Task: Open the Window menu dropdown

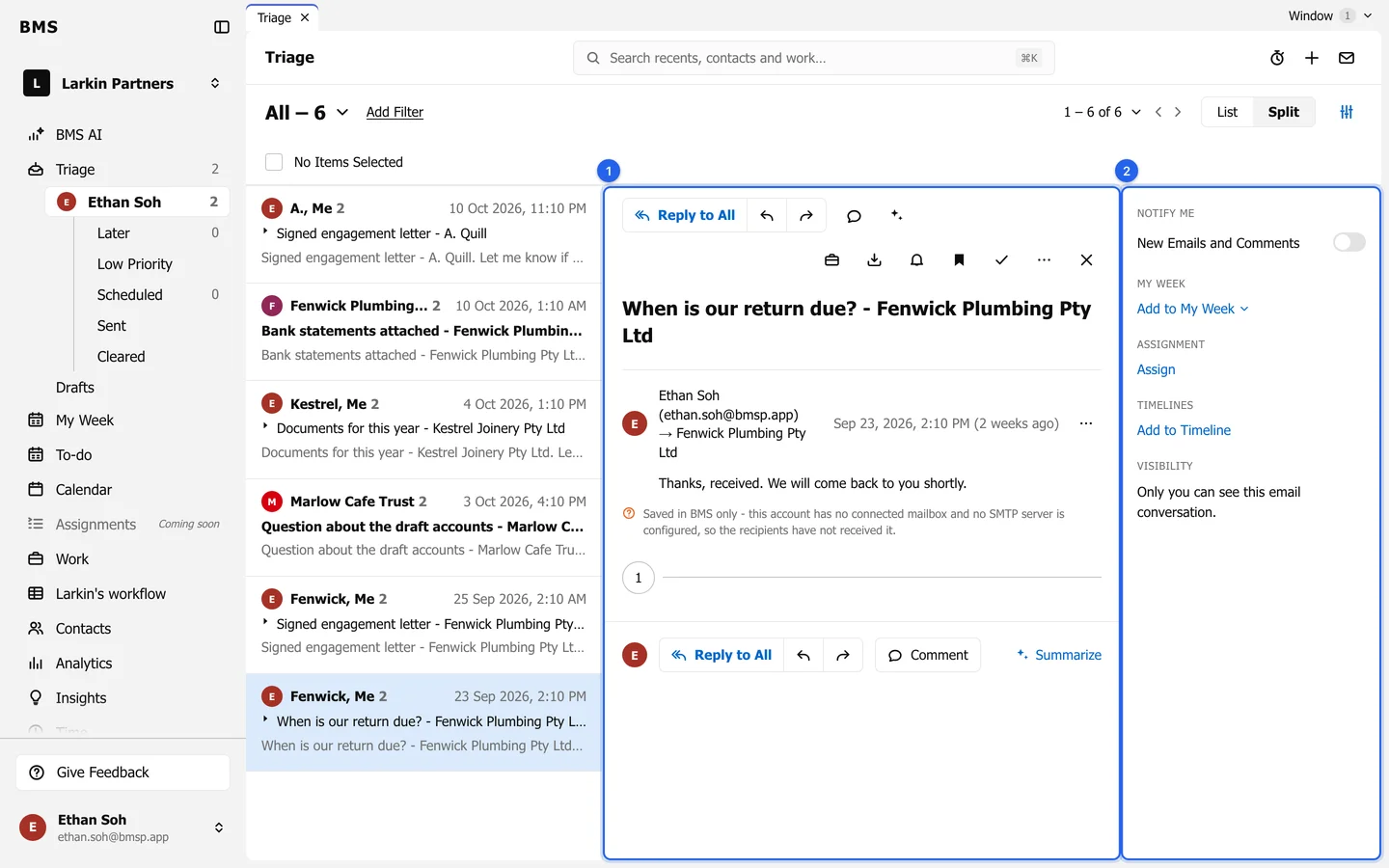Action: [1329, 15]
